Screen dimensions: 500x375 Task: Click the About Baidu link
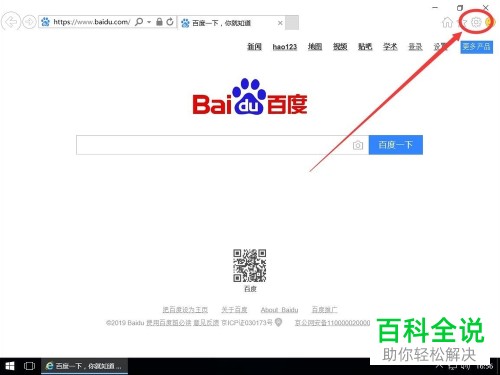(279, 310)
